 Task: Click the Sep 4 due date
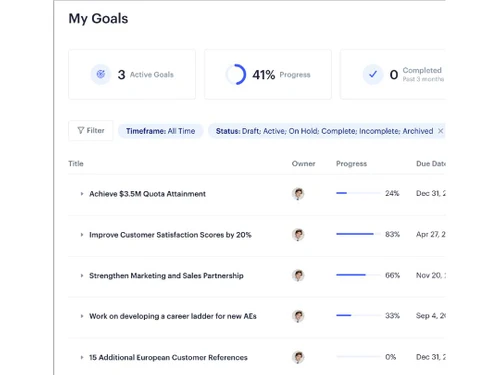[x=431, y=316]
